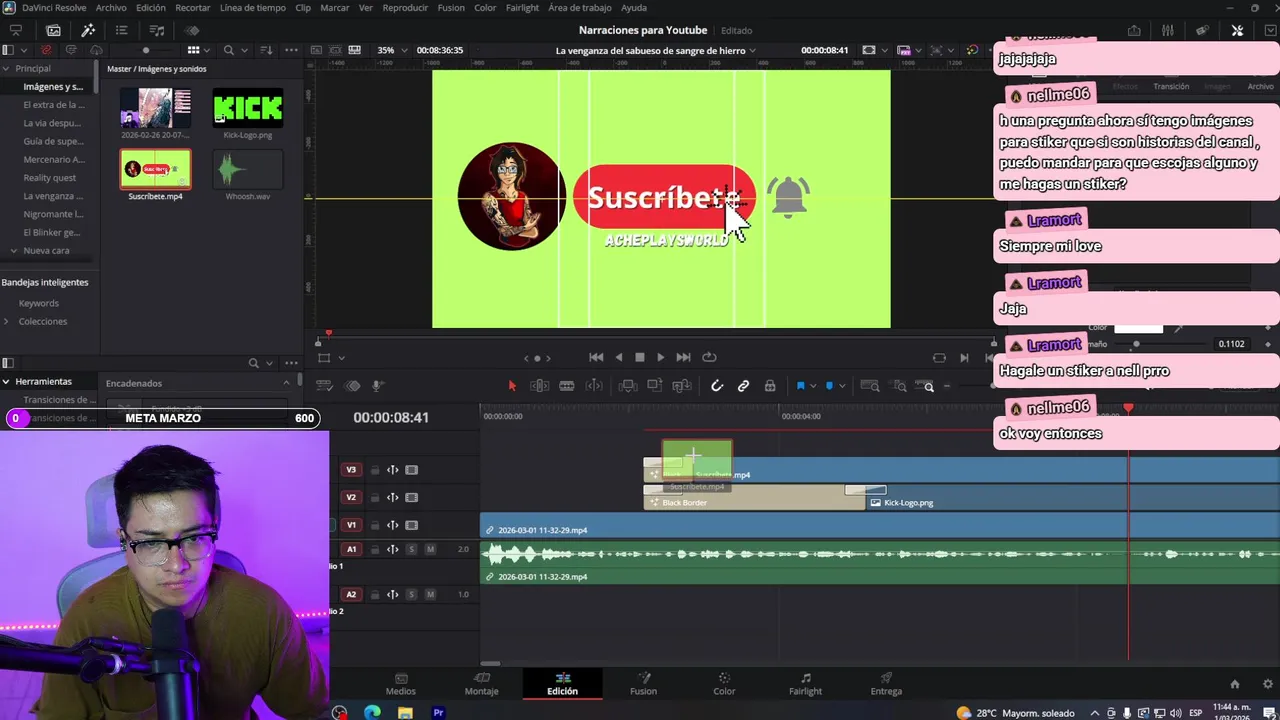Switch to the Montaje page tab

(481, 684)
